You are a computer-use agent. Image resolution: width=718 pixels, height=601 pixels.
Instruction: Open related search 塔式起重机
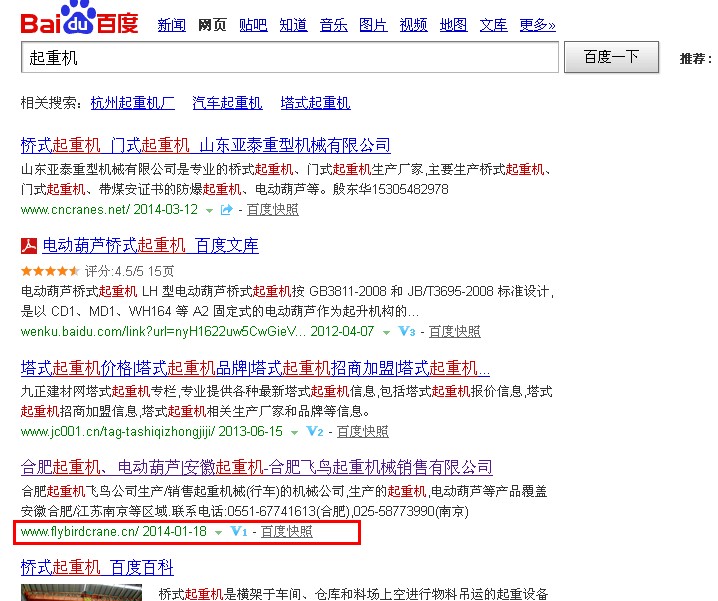315,103
